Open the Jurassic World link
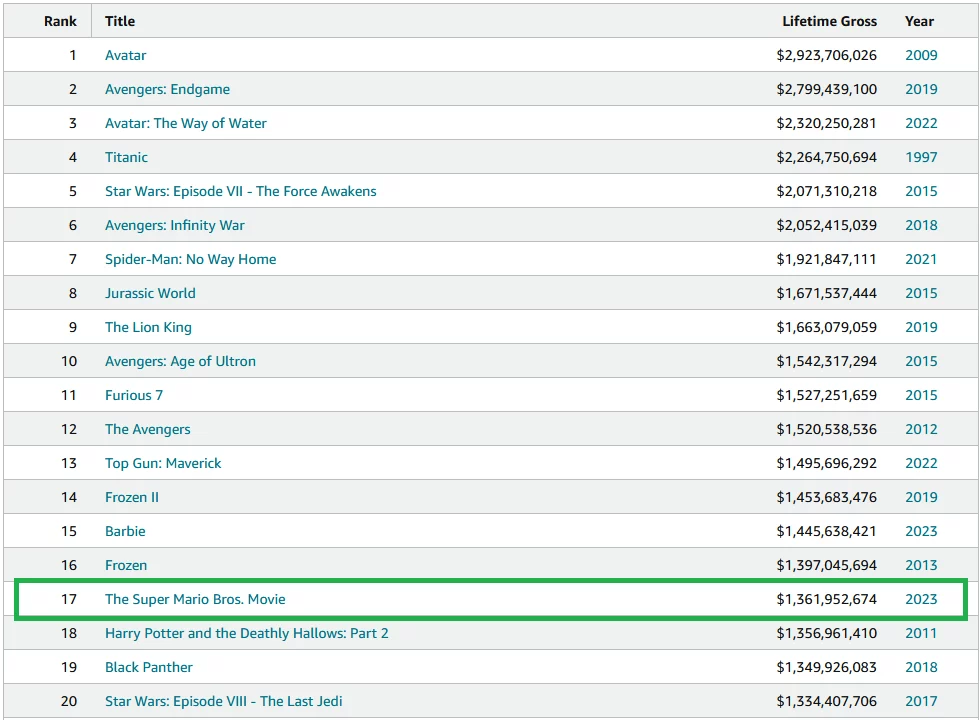The width and height of the screenshot is (980, 720). [150, 293]
